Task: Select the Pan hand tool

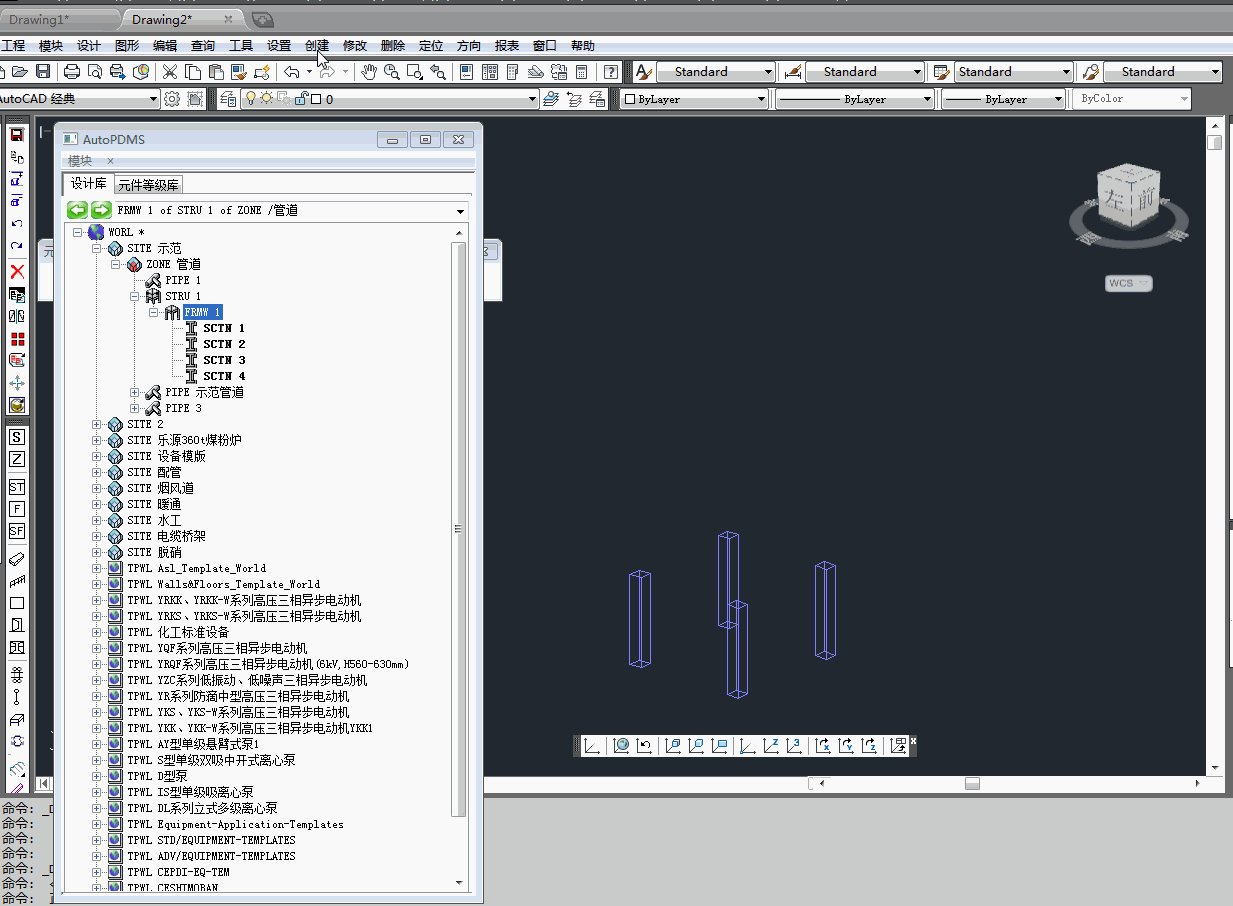Action: coord(369,72)
